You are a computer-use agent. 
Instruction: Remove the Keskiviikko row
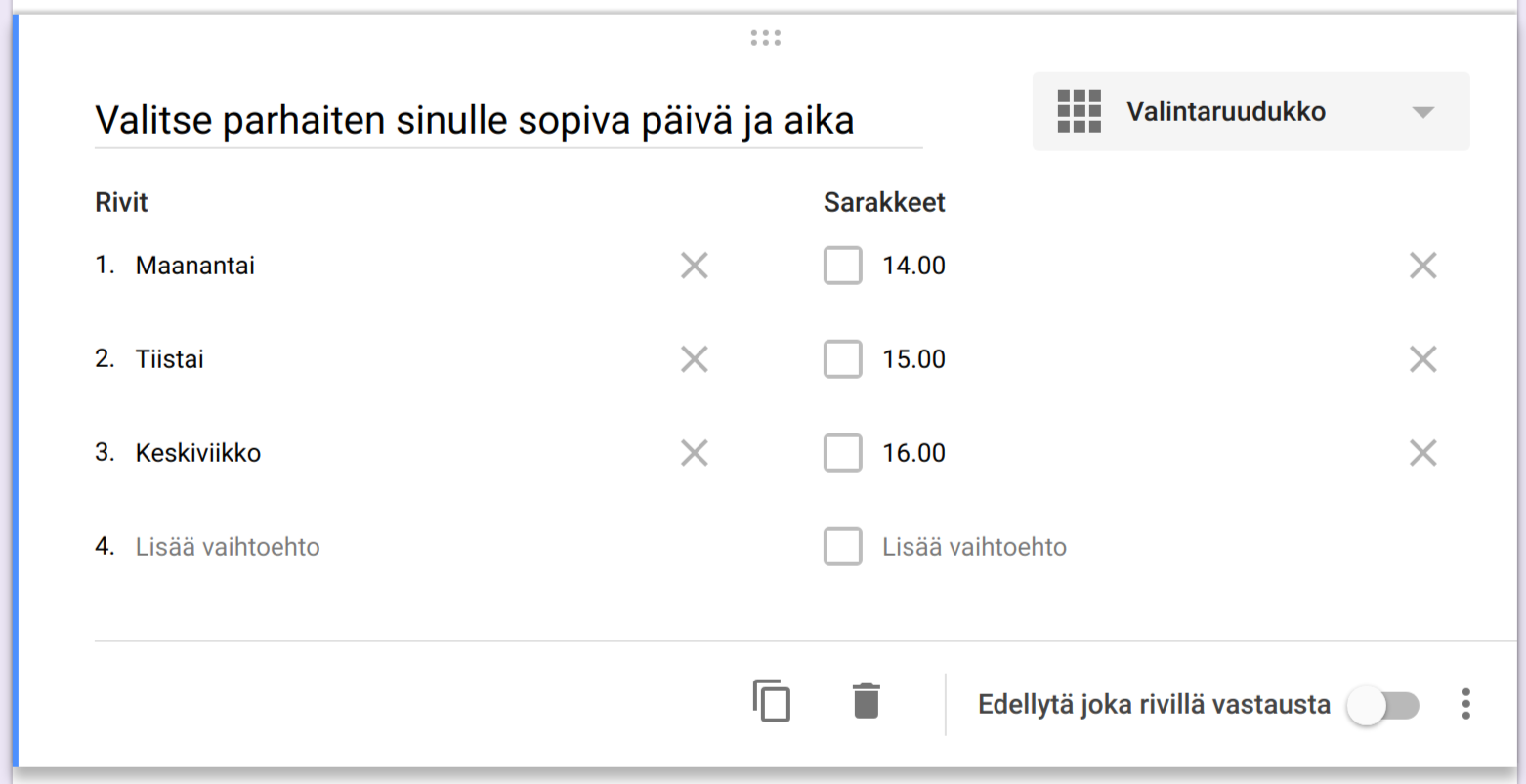point(694,453)
